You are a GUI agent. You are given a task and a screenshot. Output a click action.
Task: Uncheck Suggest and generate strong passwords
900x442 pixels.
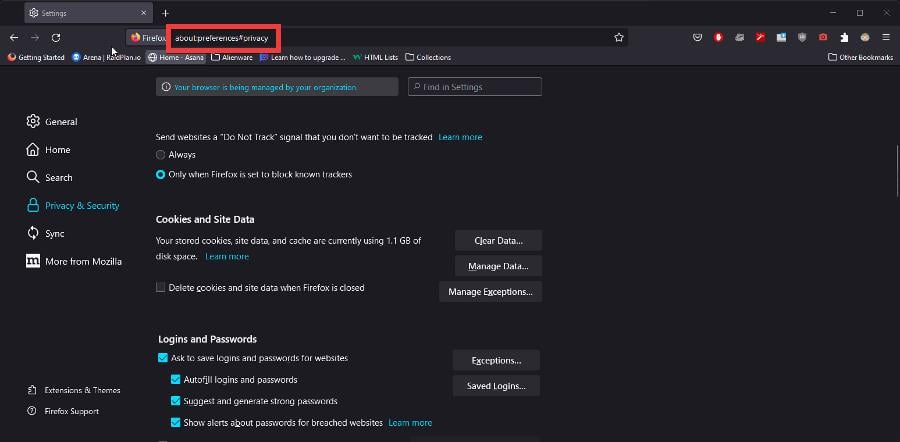pyautogui.click(x=176, y=401)
